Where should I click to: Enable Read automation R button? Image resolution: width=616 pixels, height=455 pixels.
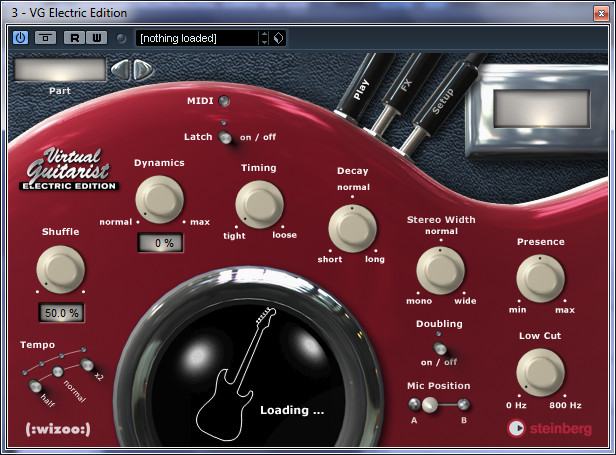[74, 38]
